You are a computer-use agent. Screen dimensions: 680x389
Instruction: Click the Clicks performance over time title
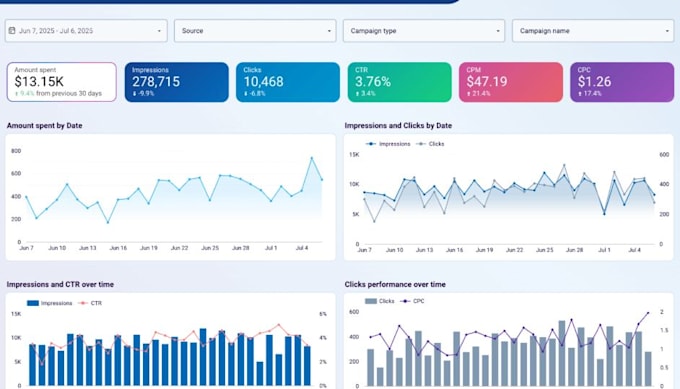pyautogui.click(x=395, y=284)
